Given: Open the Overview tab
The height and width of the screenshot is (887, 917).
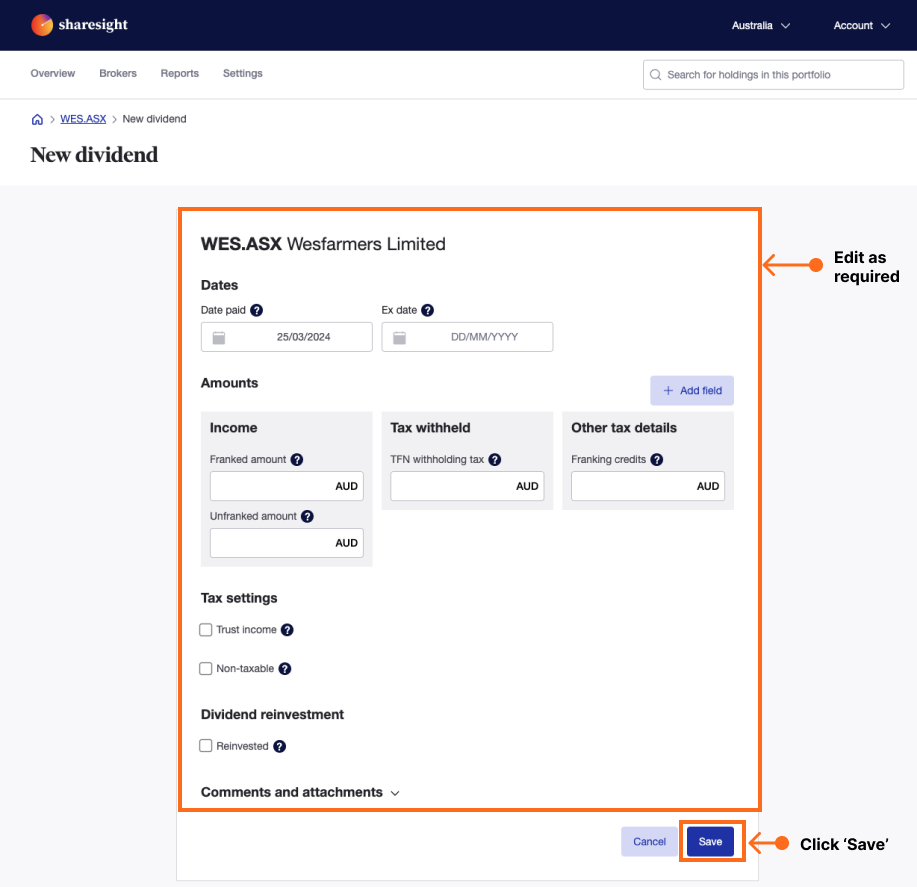Looking at the screenshot, I should point(53,74).
